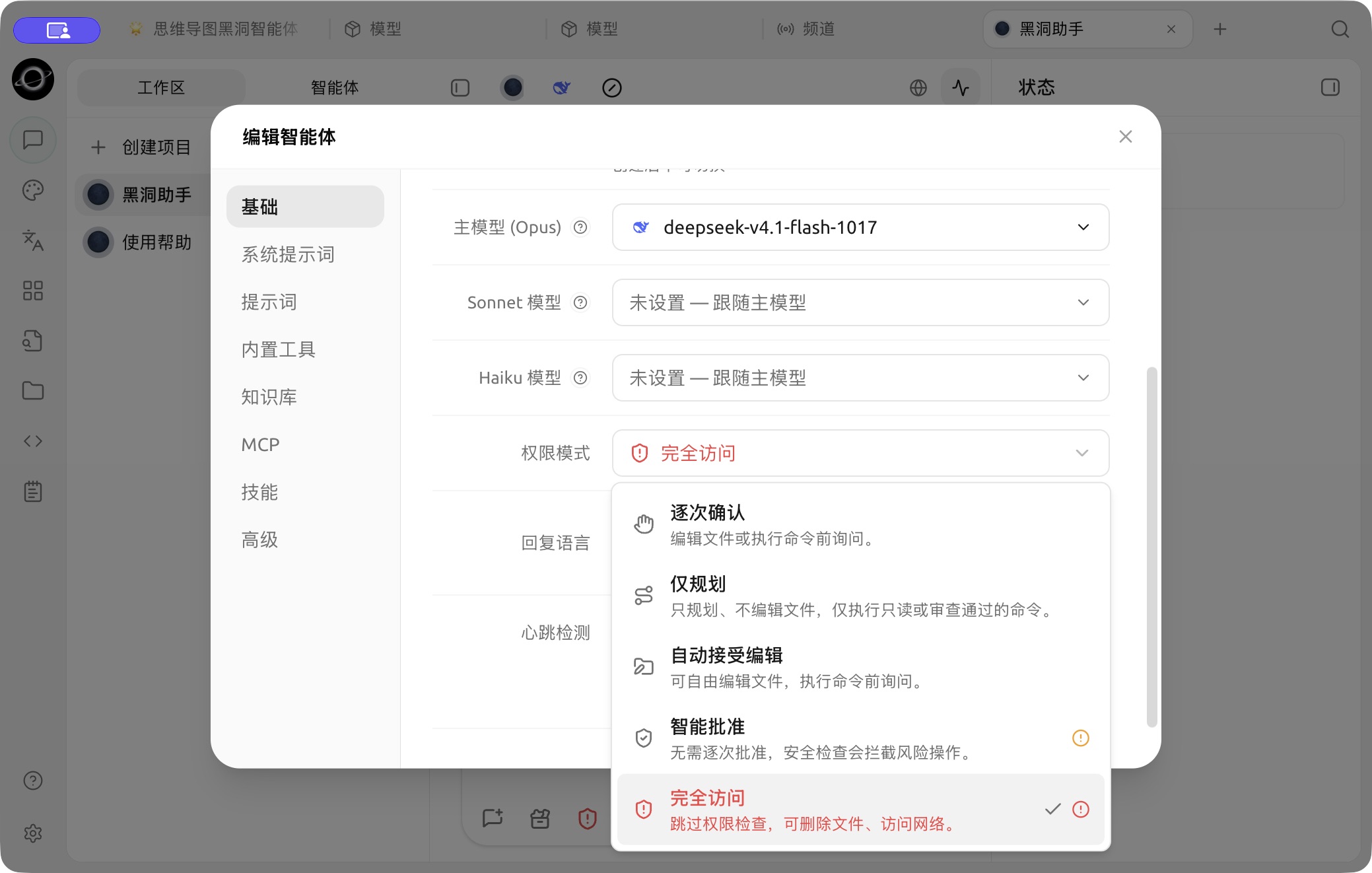Open the folder icon in left sidebar

[33, 391]
